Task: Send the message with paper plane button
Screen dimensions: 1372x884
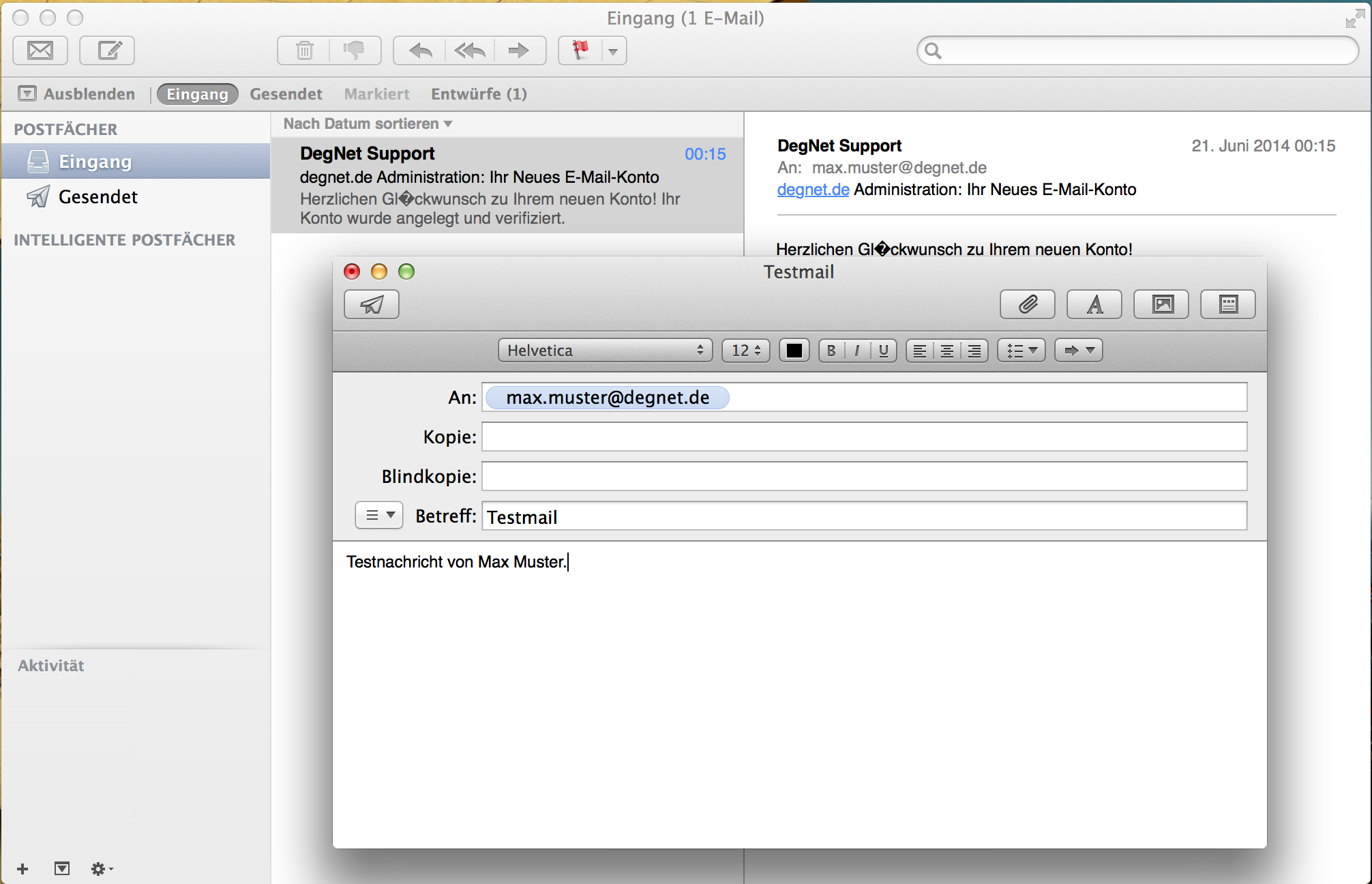Action: point(371,304)
